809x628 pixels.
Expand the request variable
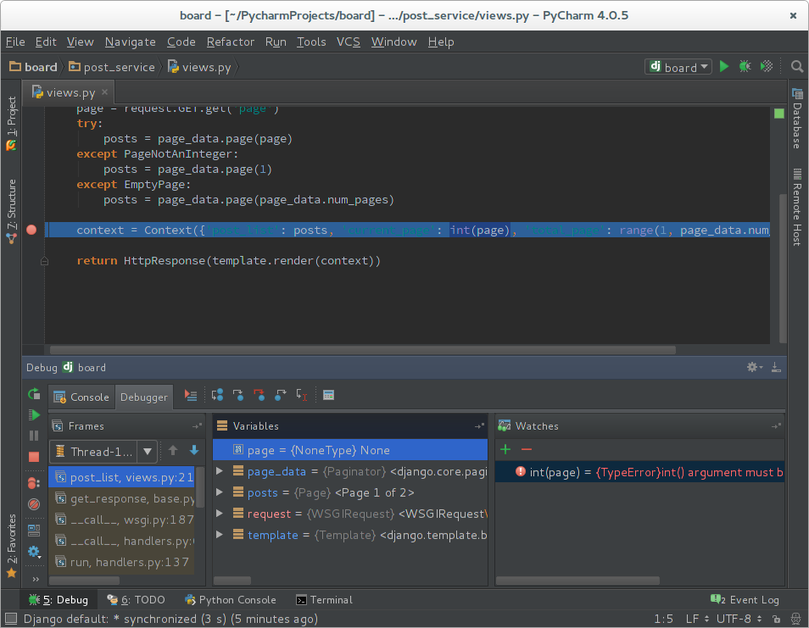(219, 513)
